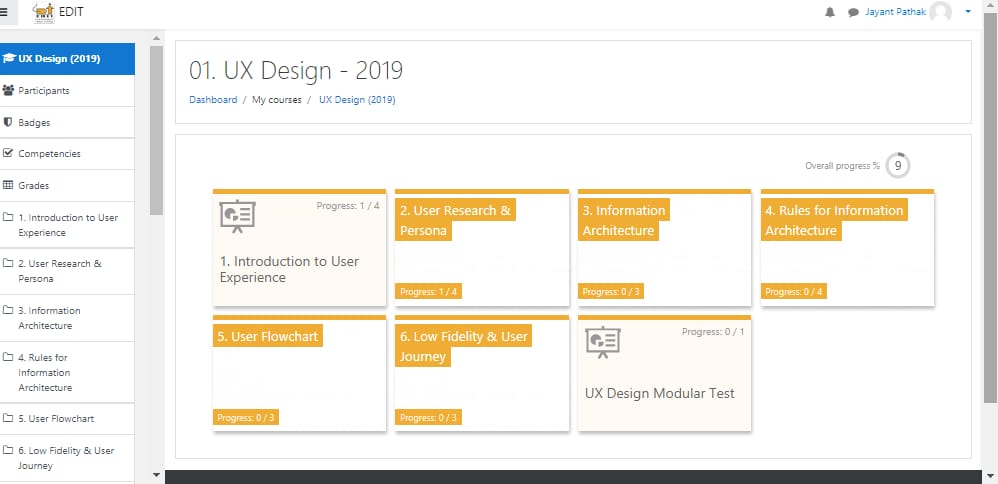
Task: Click presentation icon in Introduction to User Experience card
Action: coord(237,216)
